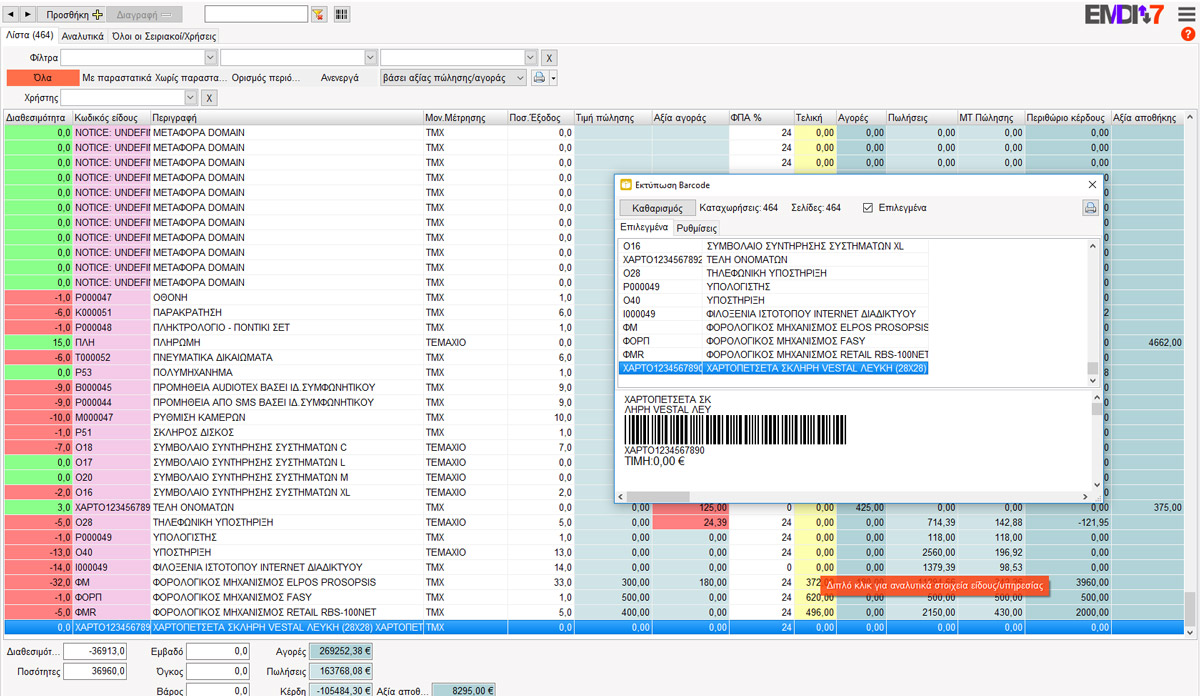This screenshot has height=696, width=1200.
Task: Switch to Αναλυτικά tab
Action: [82, 36]
